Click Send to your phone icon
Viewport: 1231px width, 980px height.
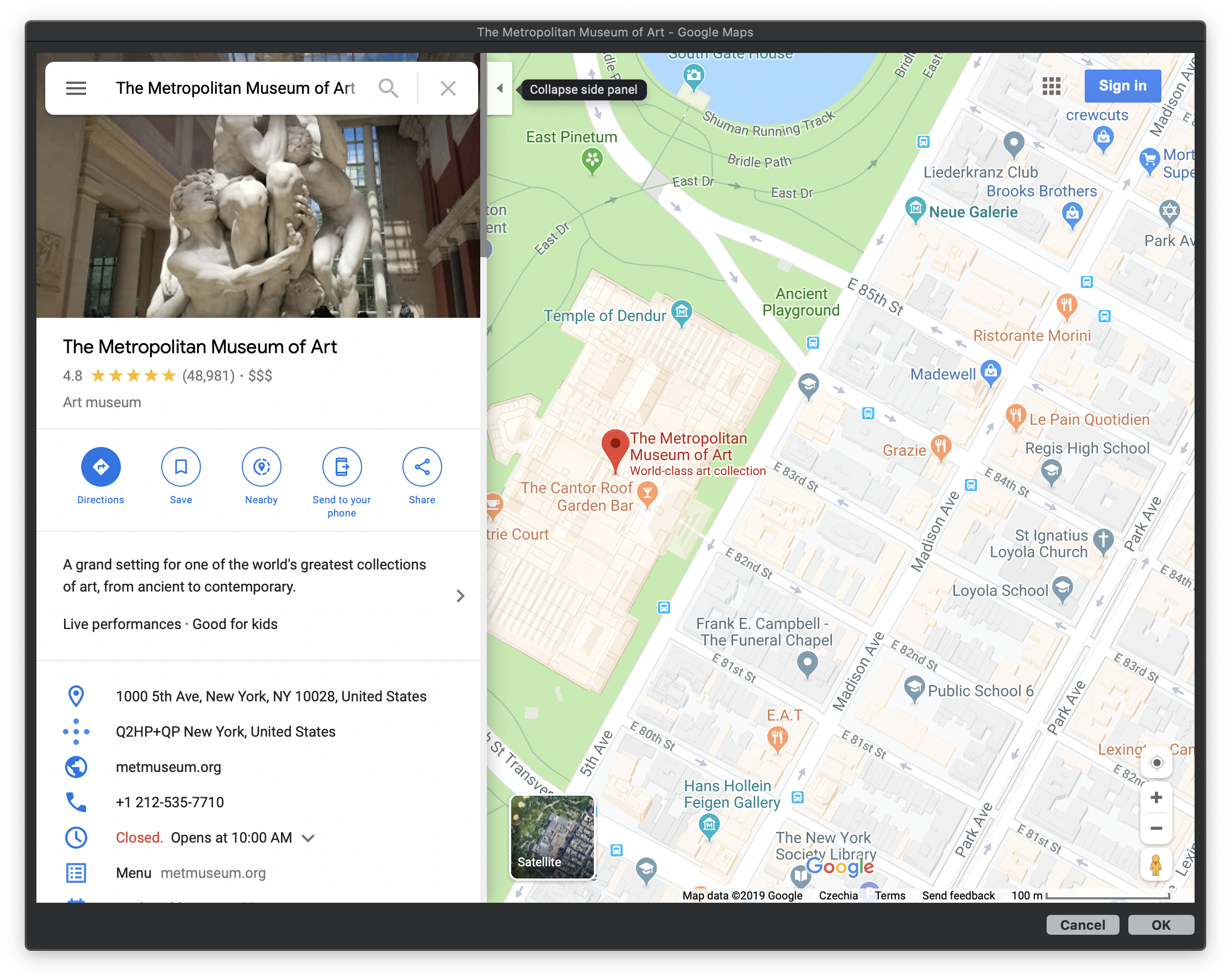coord(342,466)
